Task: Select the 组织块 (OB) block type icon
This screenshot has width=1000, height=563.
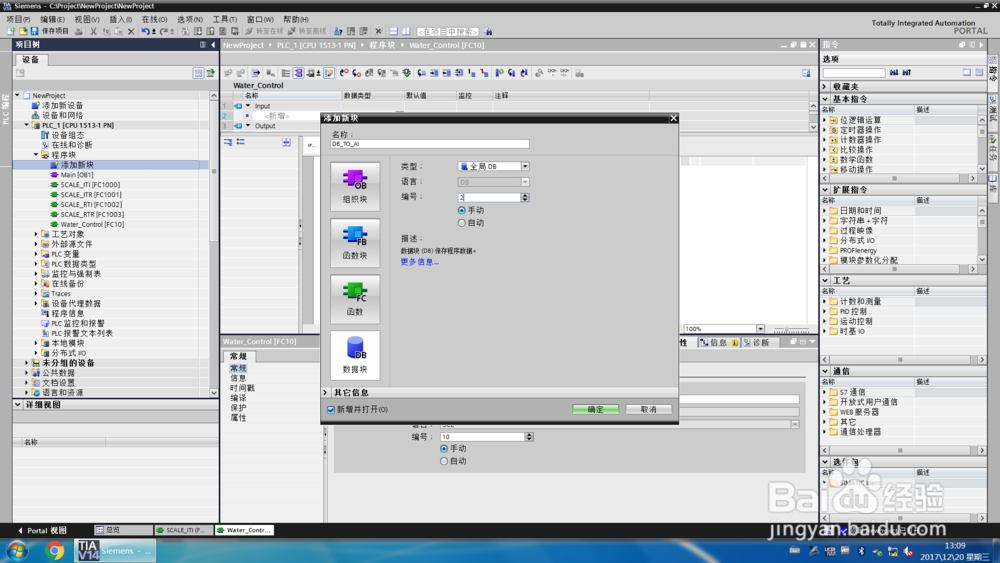Action: point(355,186)
